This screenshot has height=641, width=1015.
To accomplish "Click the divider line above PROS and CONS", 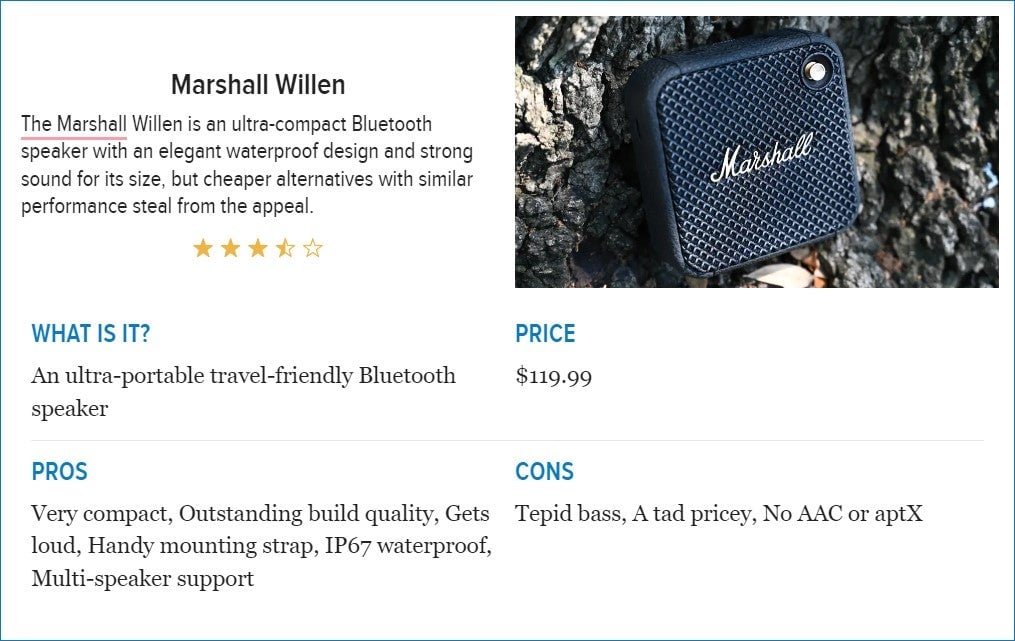I will coord(507,440).
